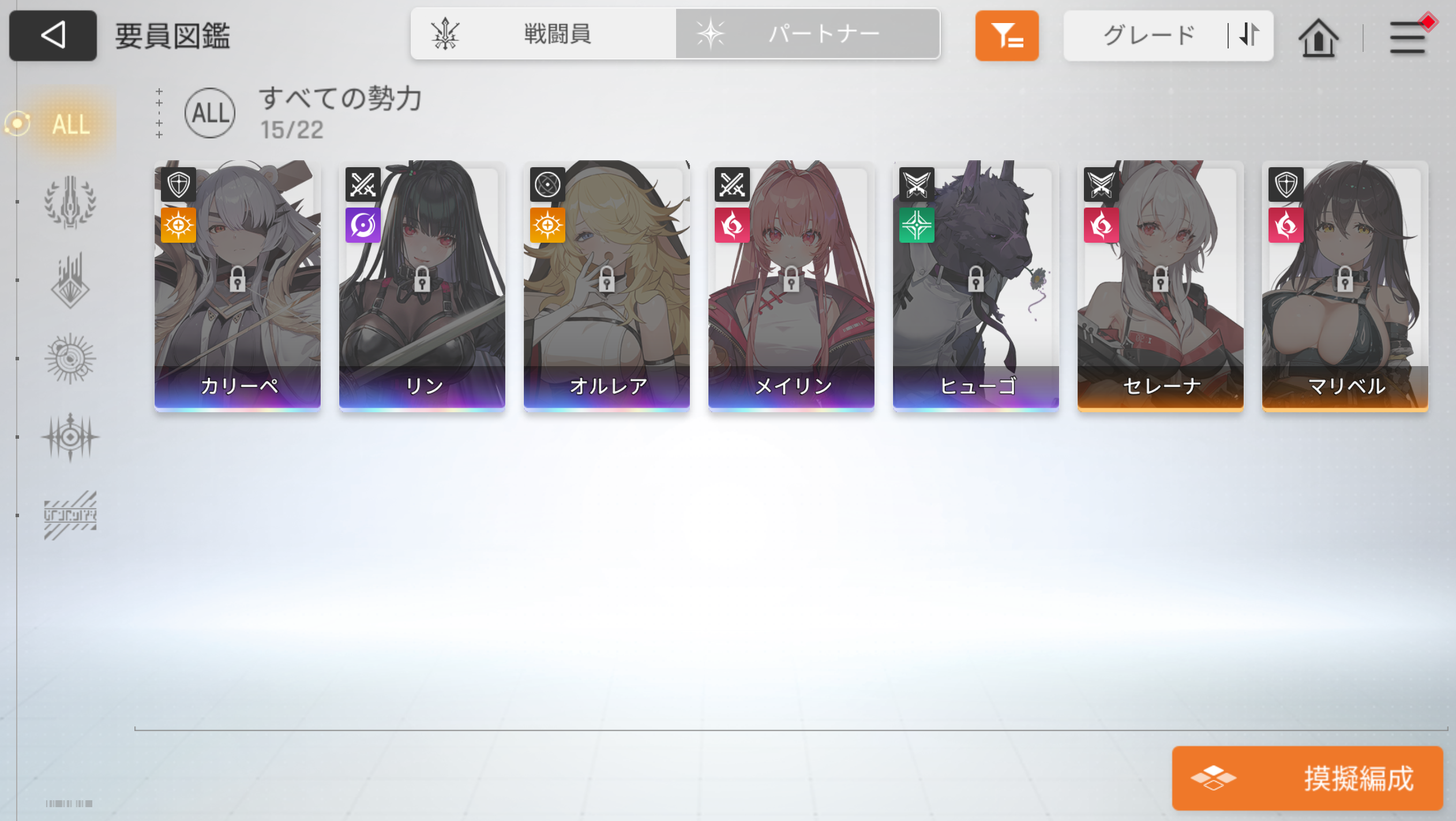Open the 模擬編成 button
Screen dimensions: 1456x821
click(x=1307, y=778)
